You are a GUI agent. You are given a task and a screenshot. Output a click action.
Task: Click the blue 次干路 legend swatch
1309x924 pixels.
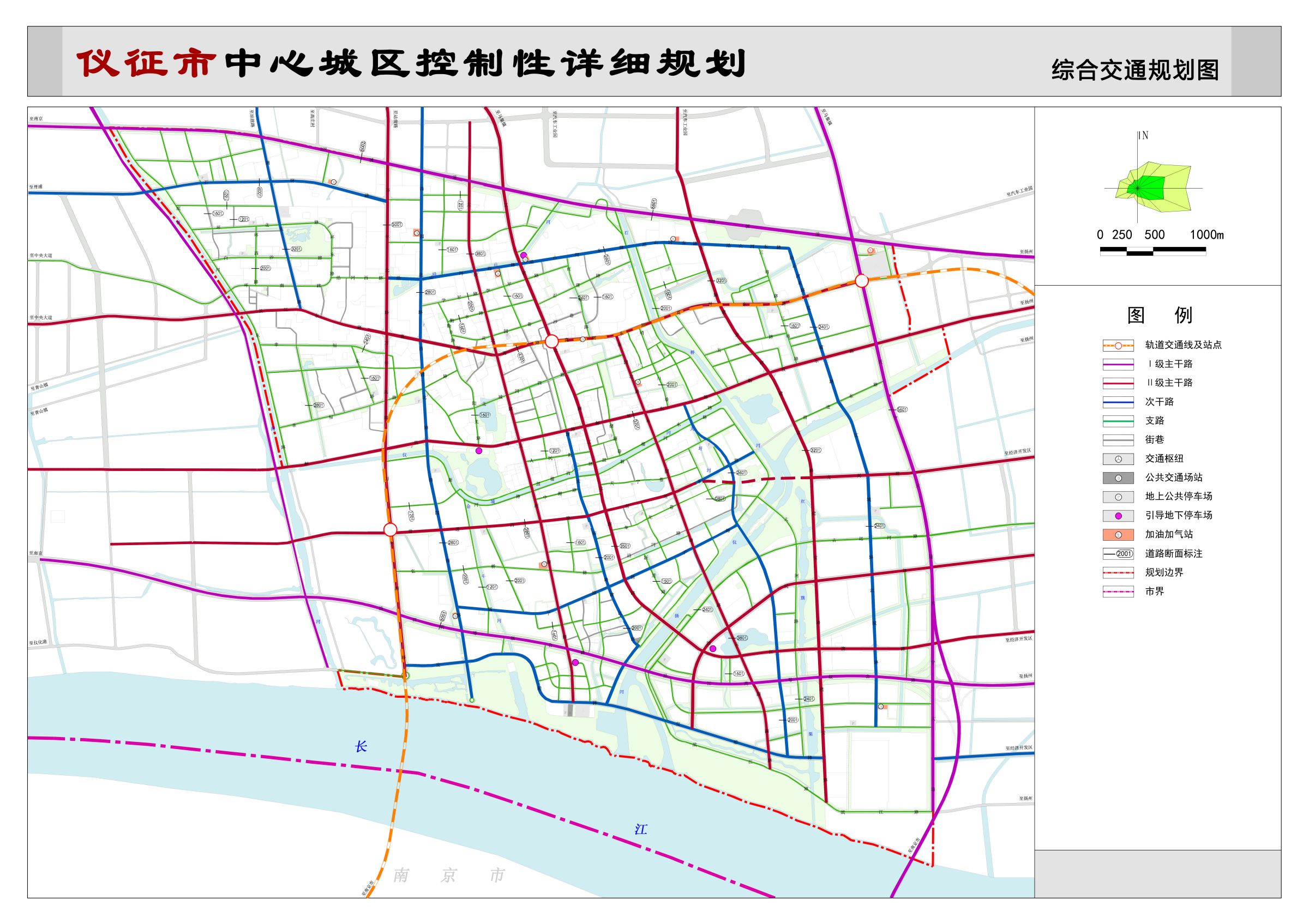[x=1118, y=402]
